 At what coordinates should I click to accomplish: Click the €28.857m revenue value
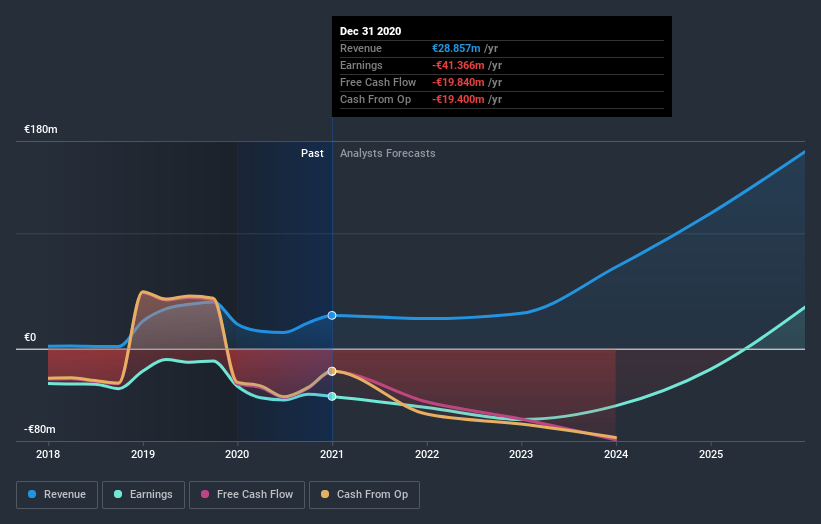(x=456, y=48)
